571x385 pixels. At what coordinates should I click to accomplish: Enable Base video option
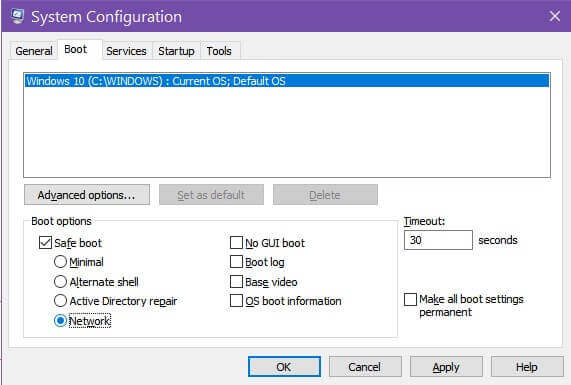click(236, 282)
